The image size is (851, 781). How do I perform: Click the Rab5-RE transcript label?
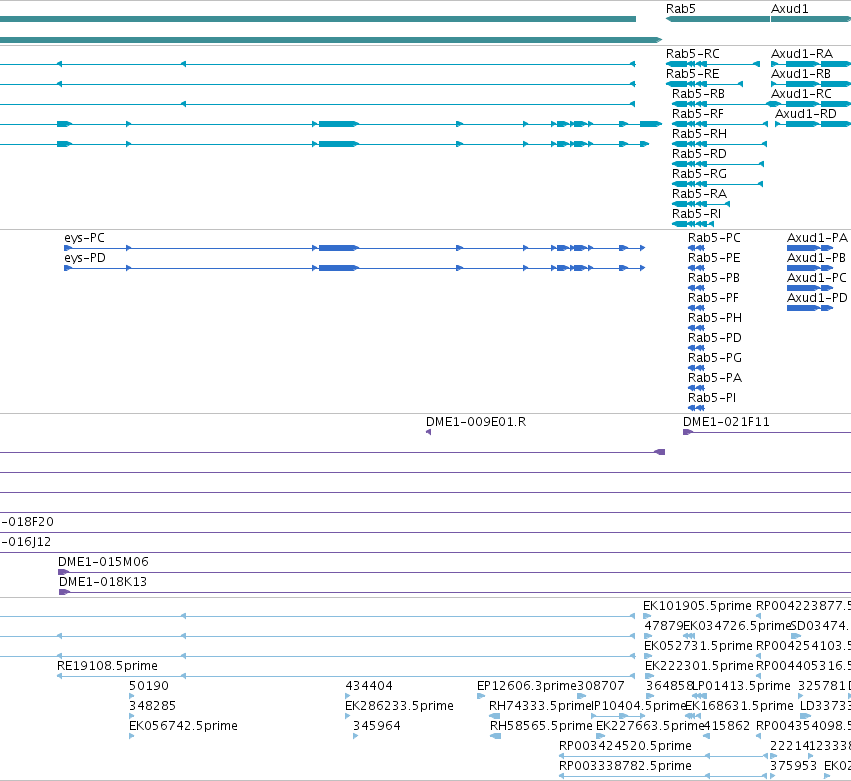coord(693,74)
